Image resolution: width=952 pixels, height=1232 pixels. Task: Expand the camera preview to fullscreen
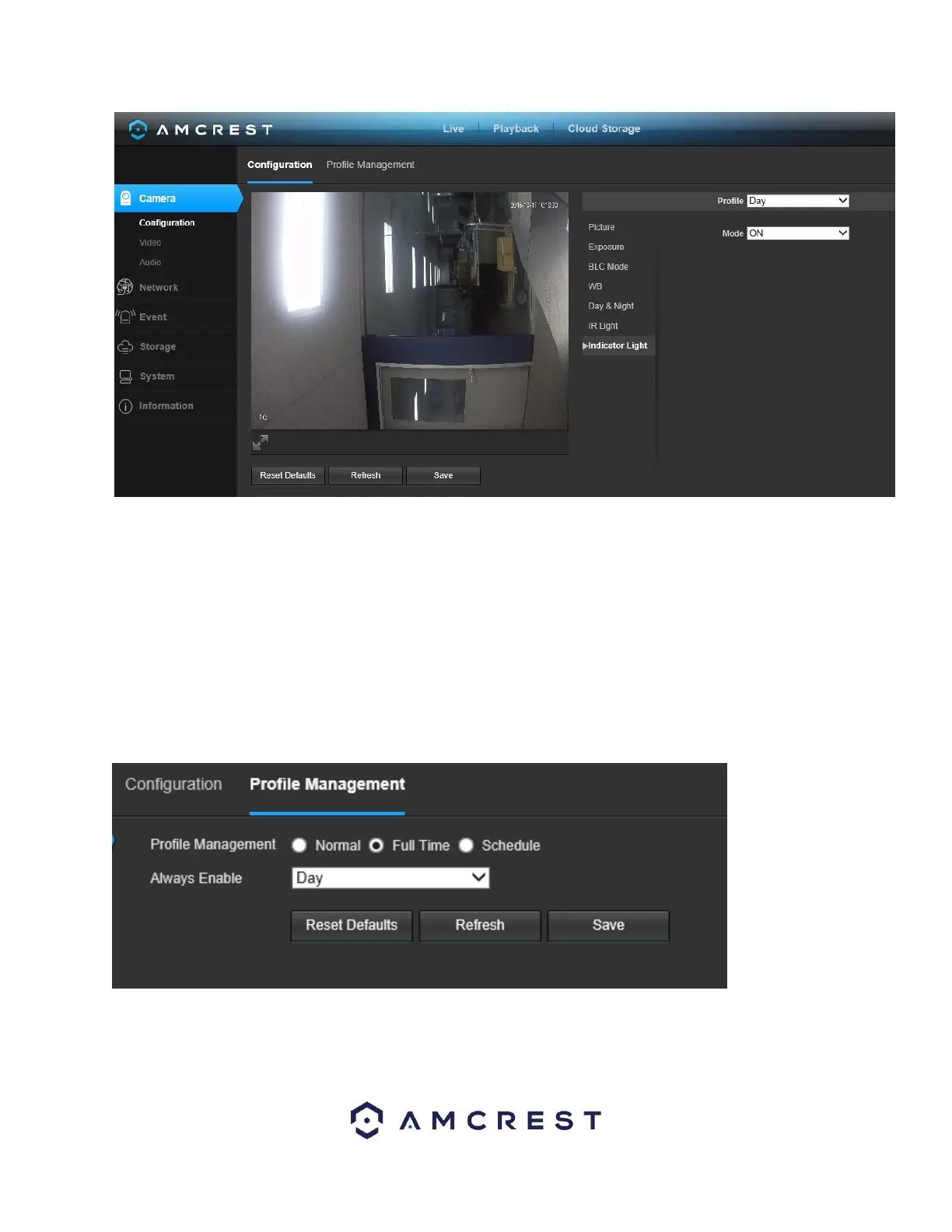click(261, 443)
